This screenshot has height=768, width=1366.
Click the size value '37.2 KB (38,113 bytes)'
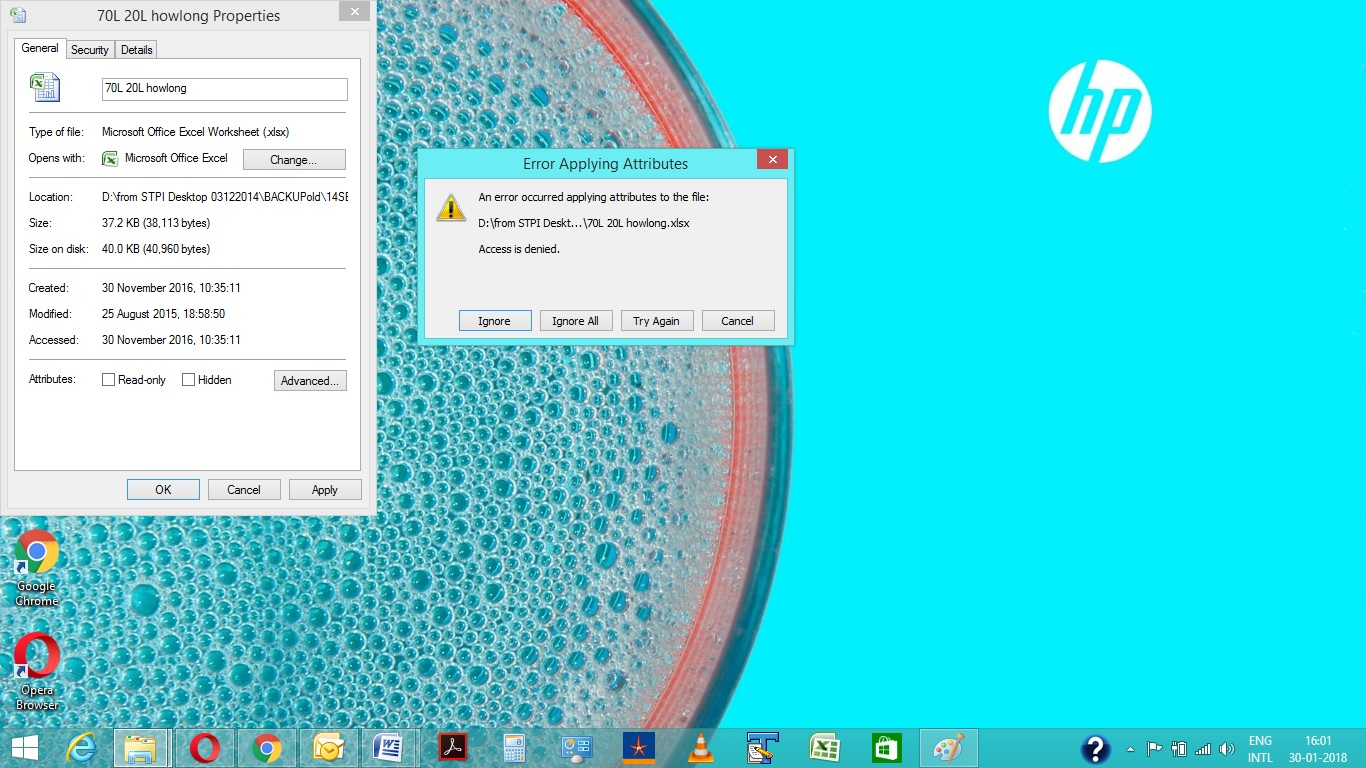point(156,223)
